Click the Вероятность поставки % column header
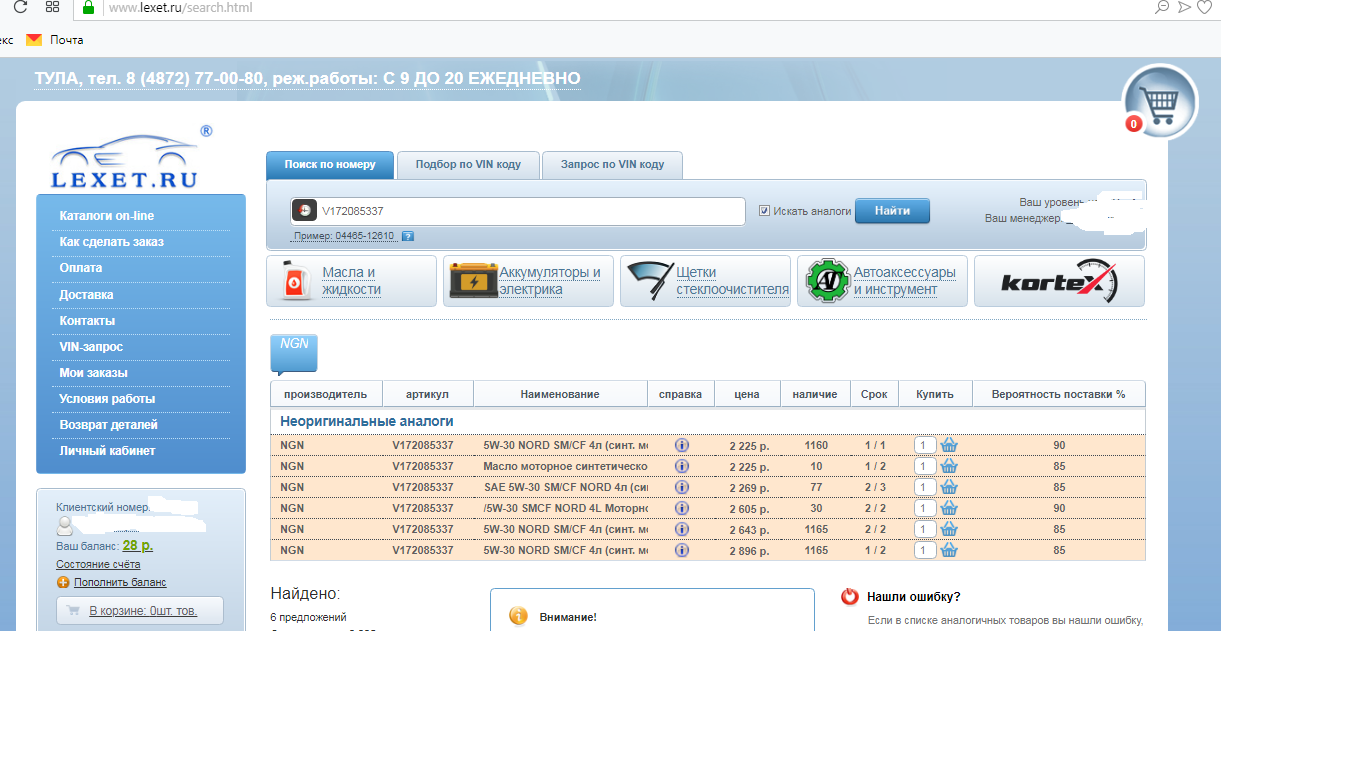Image resolution: width=1366 pixels, height=768 pixels. (1058, 394)
